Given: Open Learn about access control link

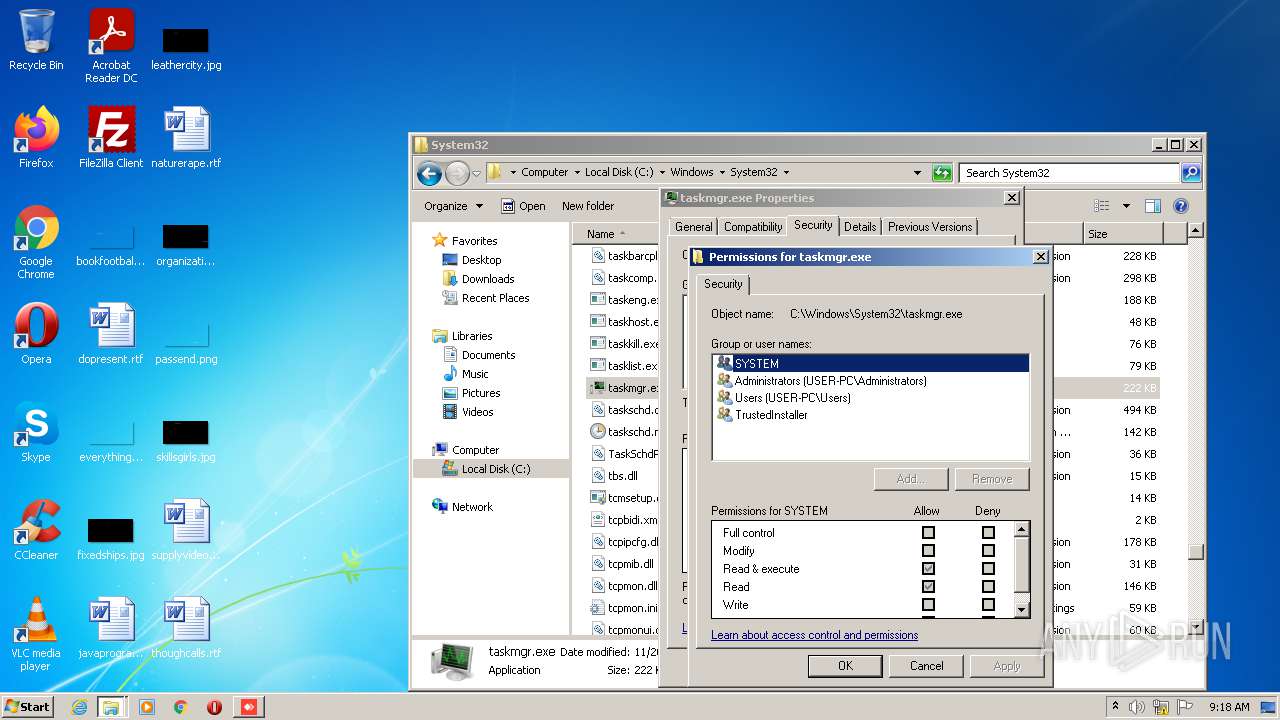Looking at the screenshot, I should click(x=814, y=635).
